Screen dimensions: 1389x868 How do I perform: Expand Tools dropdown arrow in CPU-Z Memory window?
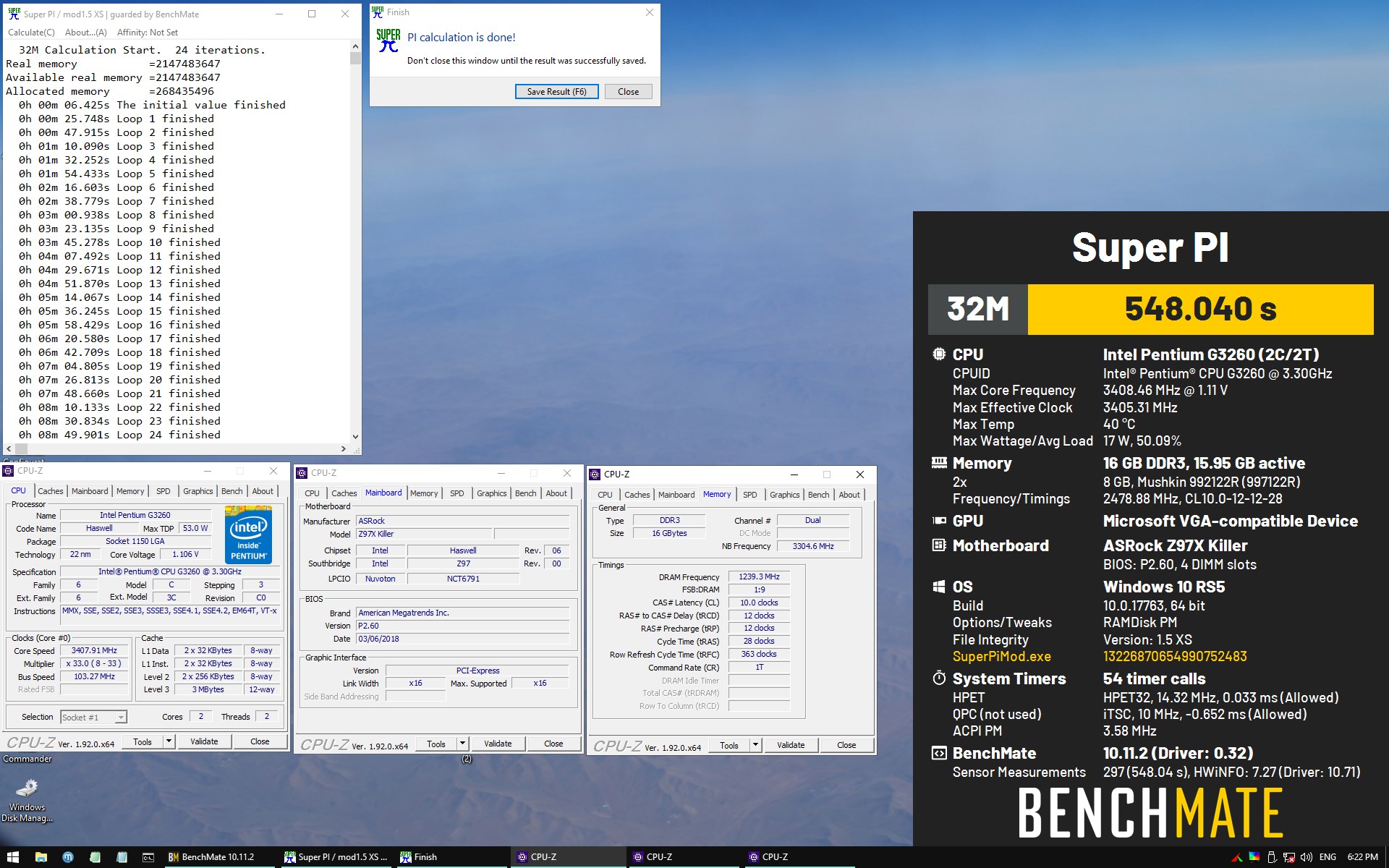click(x=756, y=745)
